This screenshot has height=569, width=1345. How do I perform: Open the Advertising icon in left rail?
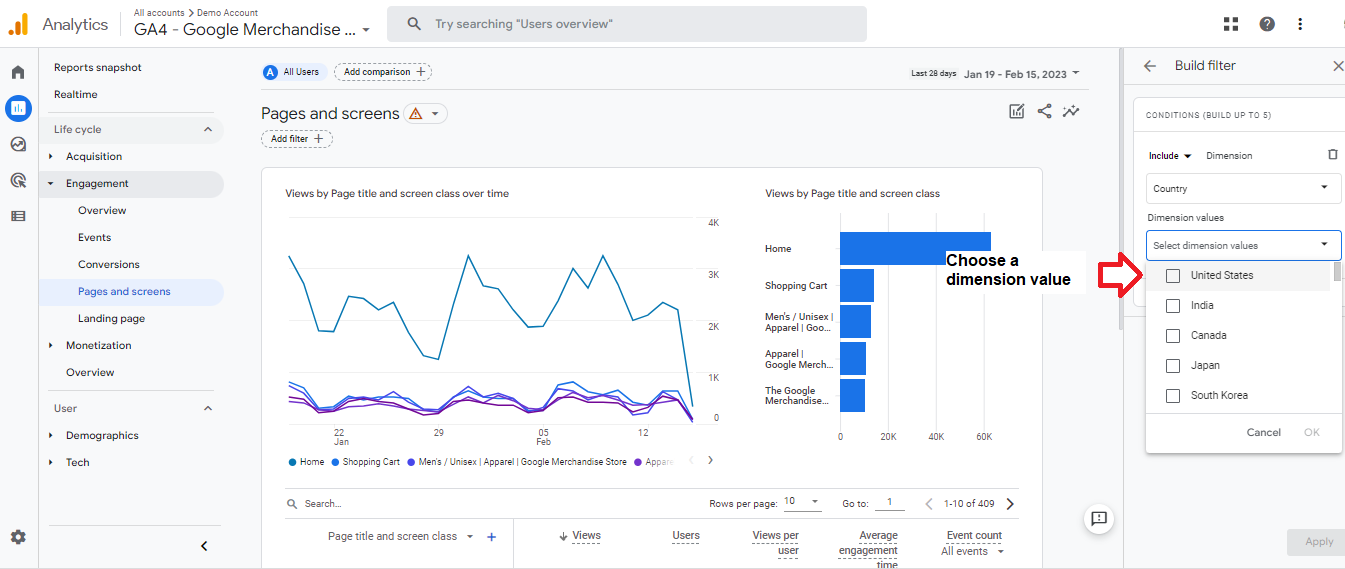click(x=18, y=180)
